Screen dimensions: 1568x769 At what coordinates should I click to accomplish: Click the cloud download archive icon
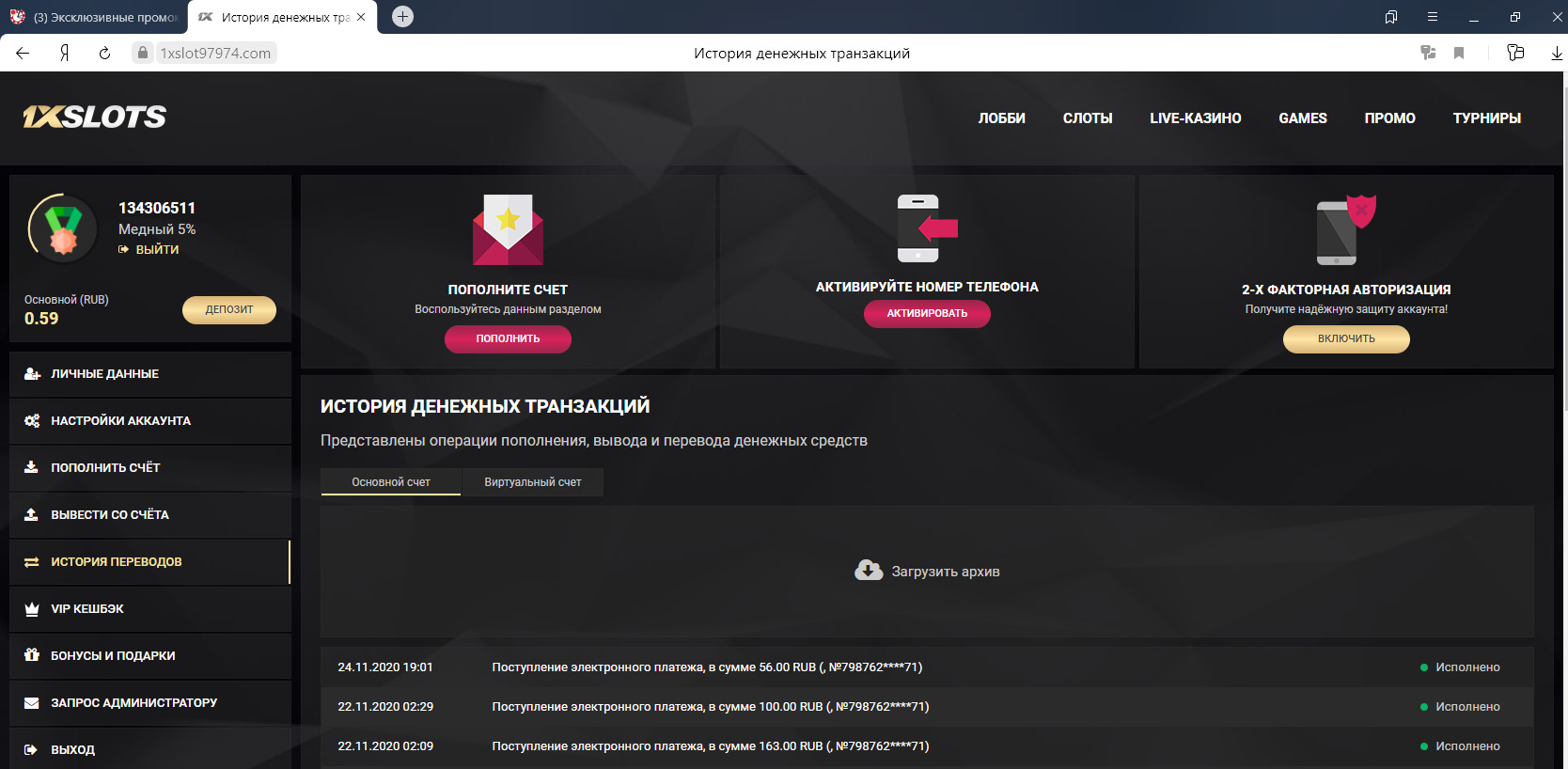[x=869, y=570]
